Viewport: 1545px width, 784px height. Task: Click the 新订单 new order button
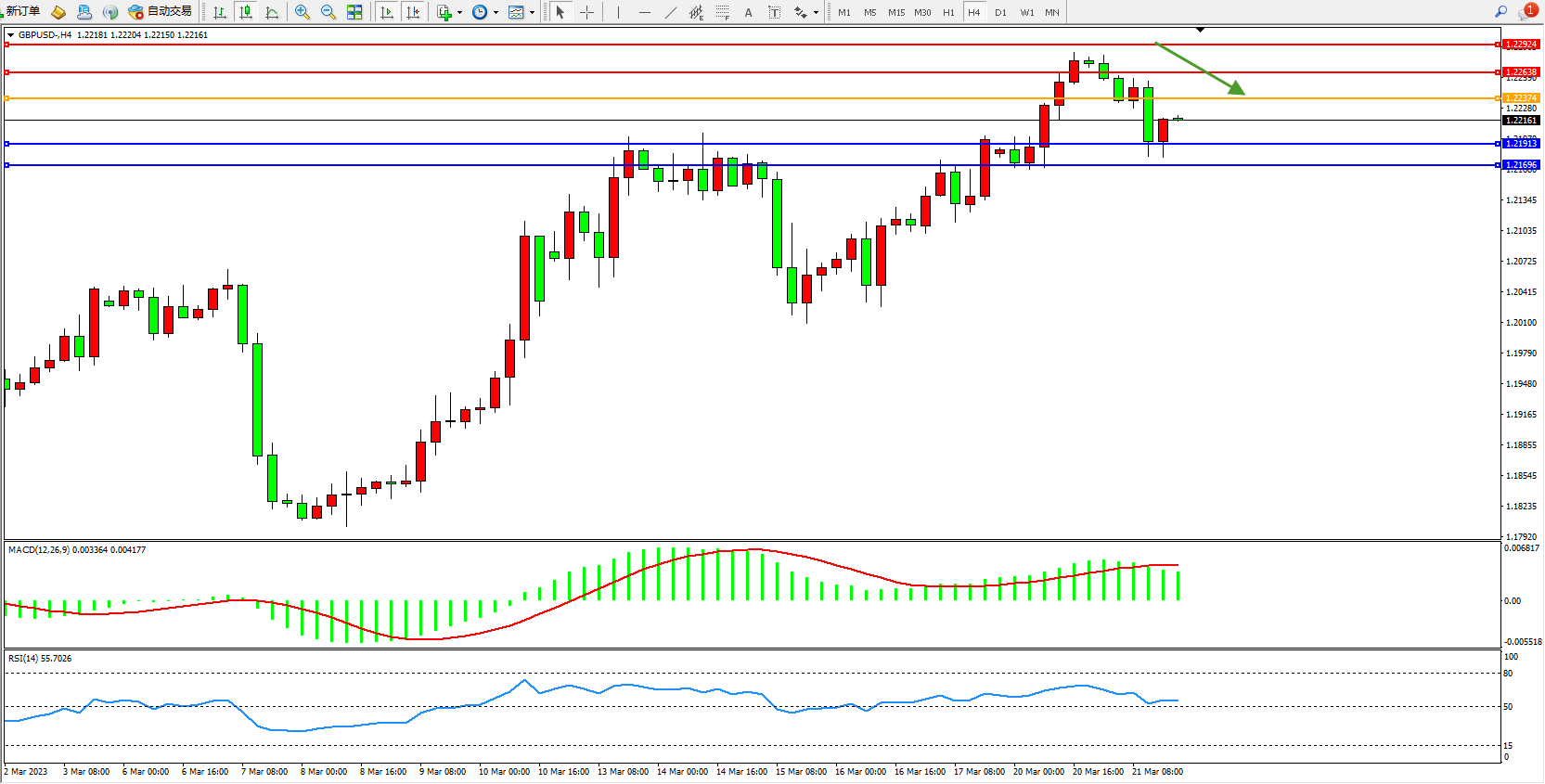[23, 12]
